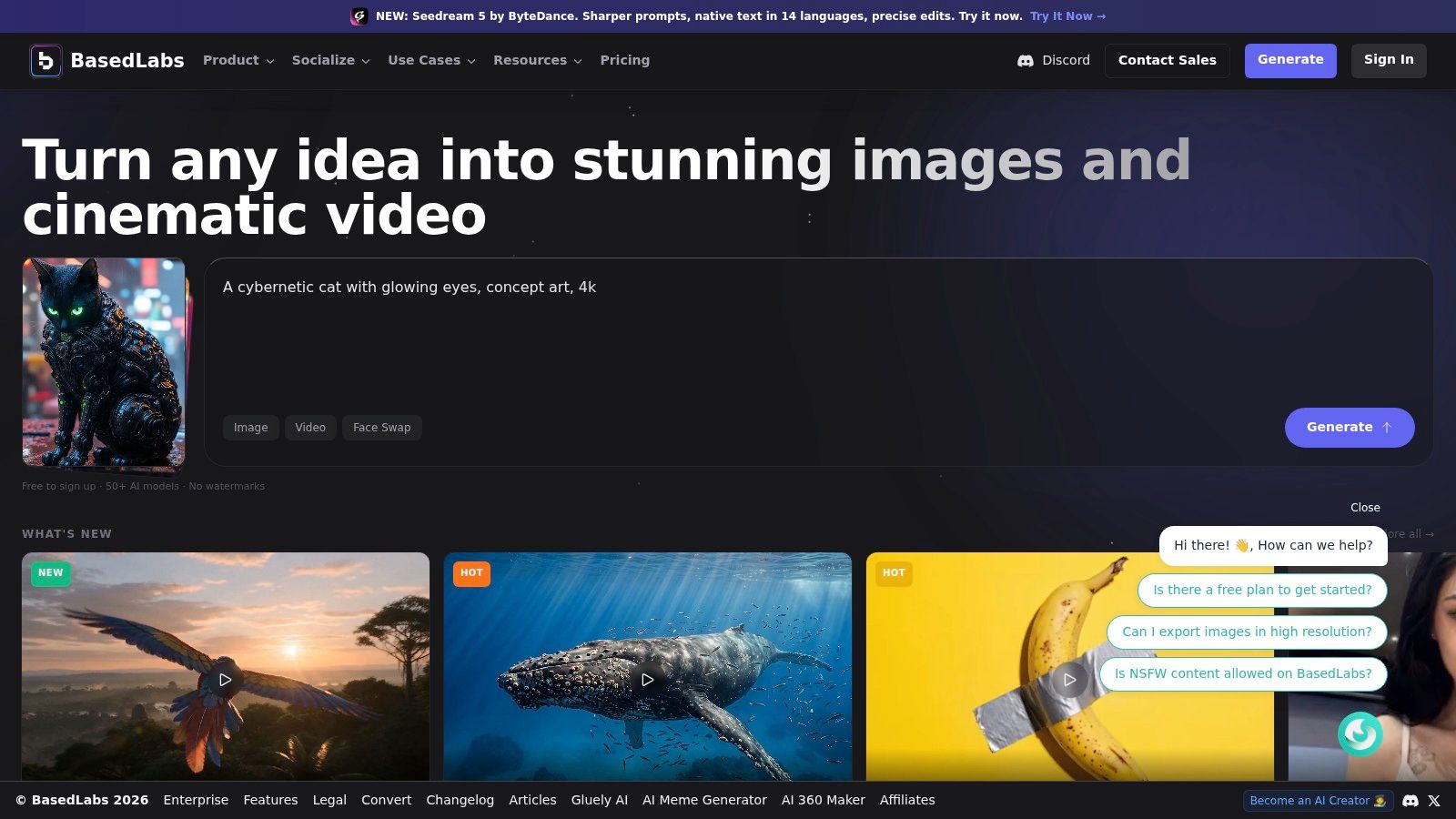The image size is (1456, 819).
Task: Play the taped banana video
Action: pos(1069,680)
